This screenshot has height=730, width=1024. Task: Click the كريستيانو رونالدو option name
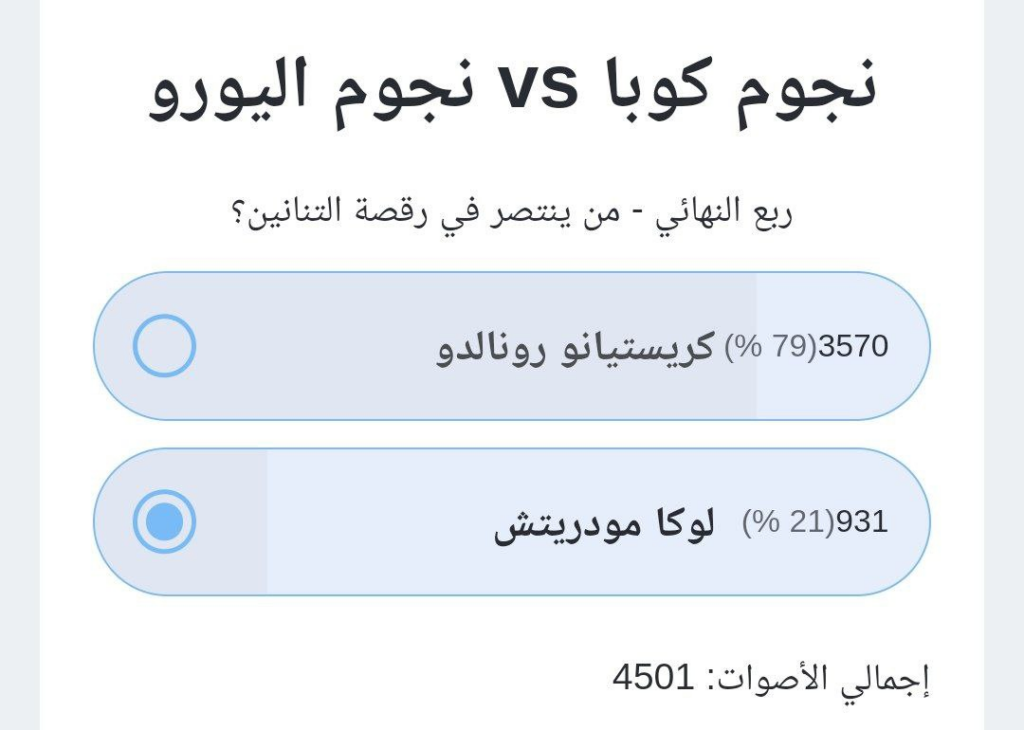tap(575, 347)
